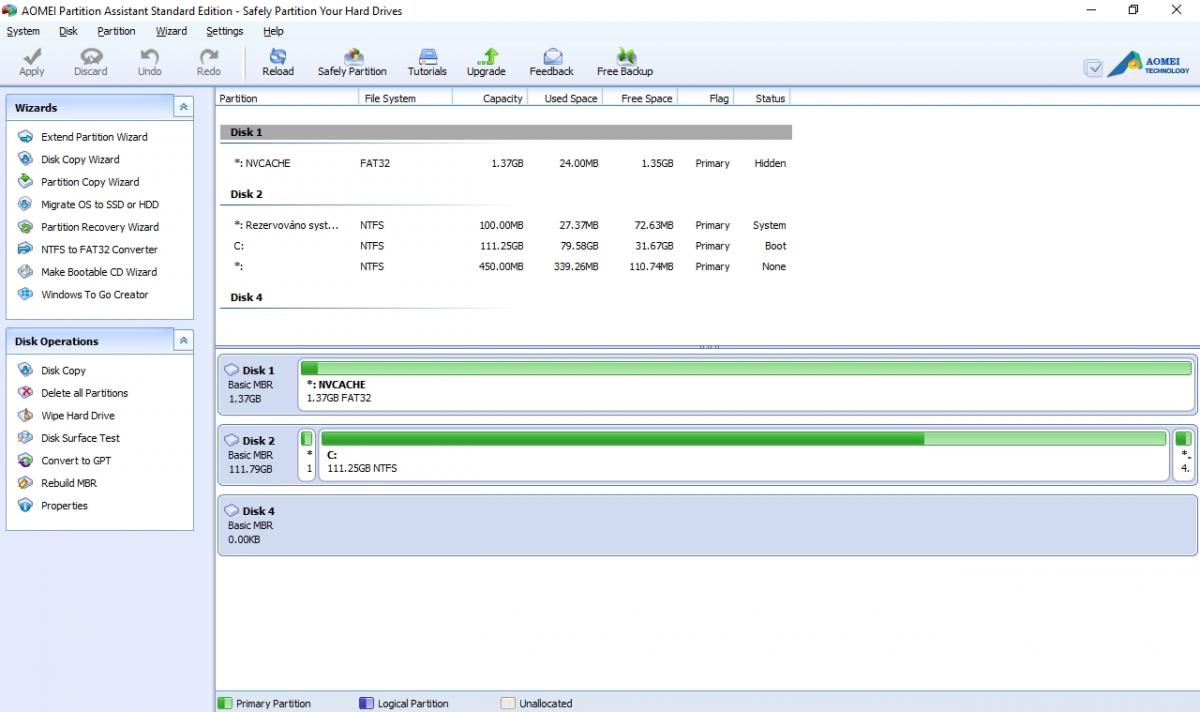Sort by the Partition column header
1200x712 pixels.
pyautogui.click(x=288, y=98)
